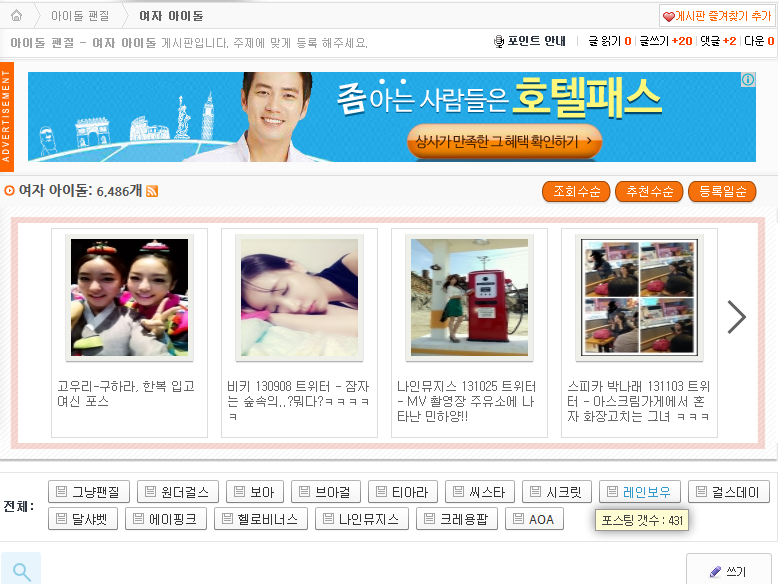Select the 걸스데이 category tab

(x=729, y=492)
